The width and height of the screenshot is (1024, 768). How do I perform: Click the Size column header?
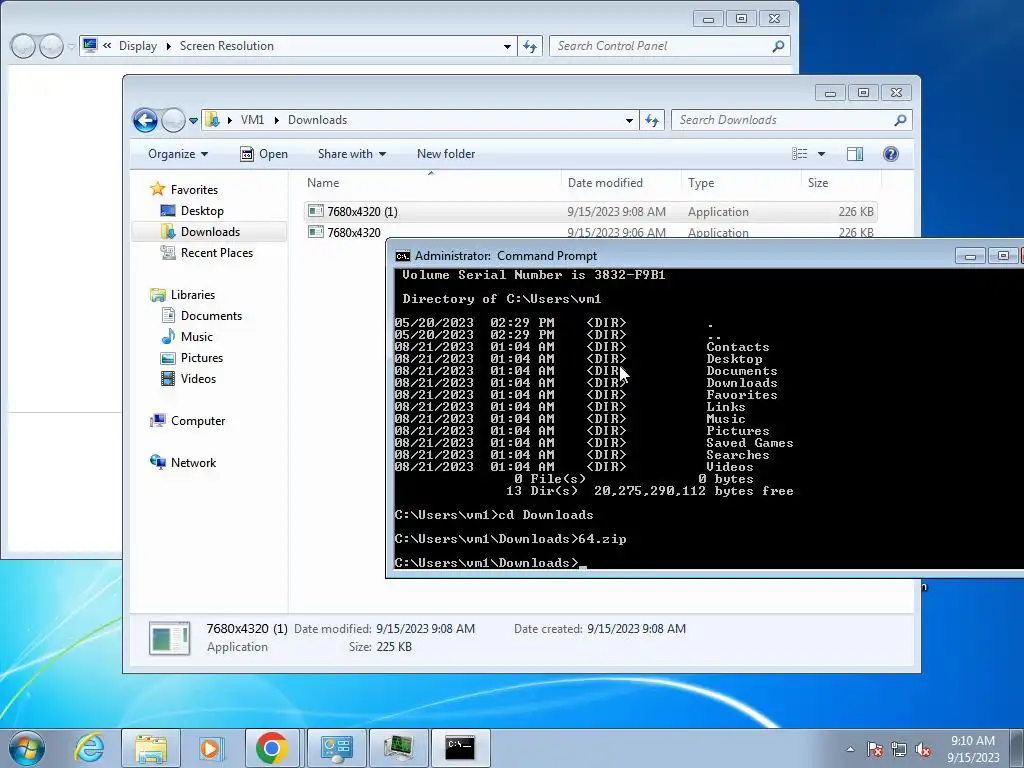coord(841,183)
